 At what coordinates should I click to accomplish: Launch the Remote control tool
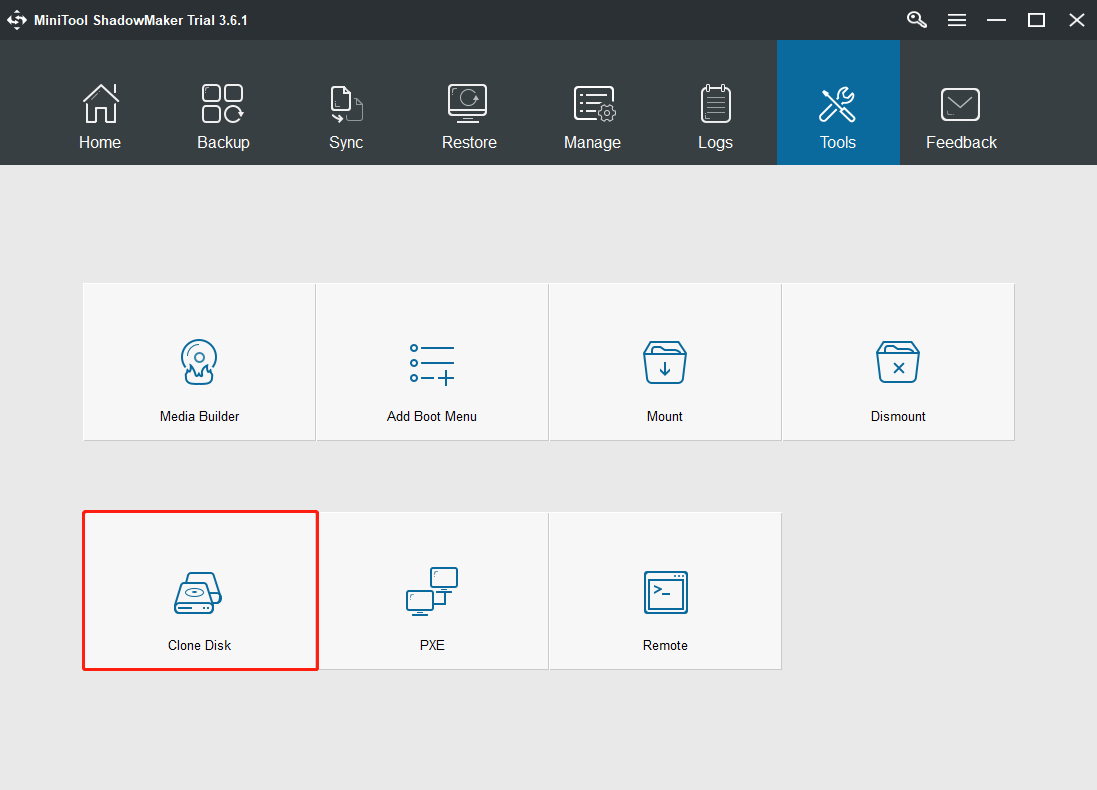665,591
